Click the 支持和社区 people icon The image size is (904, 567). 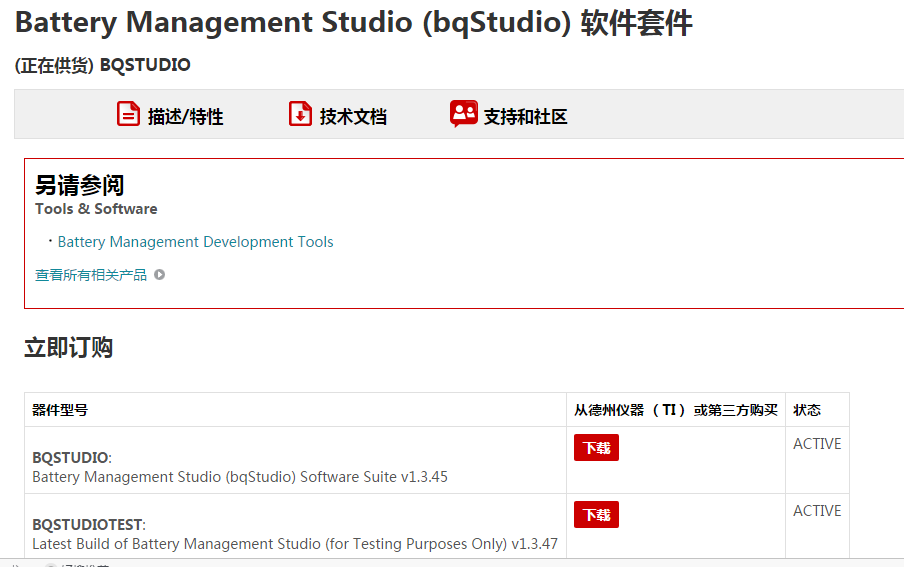point(464,114)
